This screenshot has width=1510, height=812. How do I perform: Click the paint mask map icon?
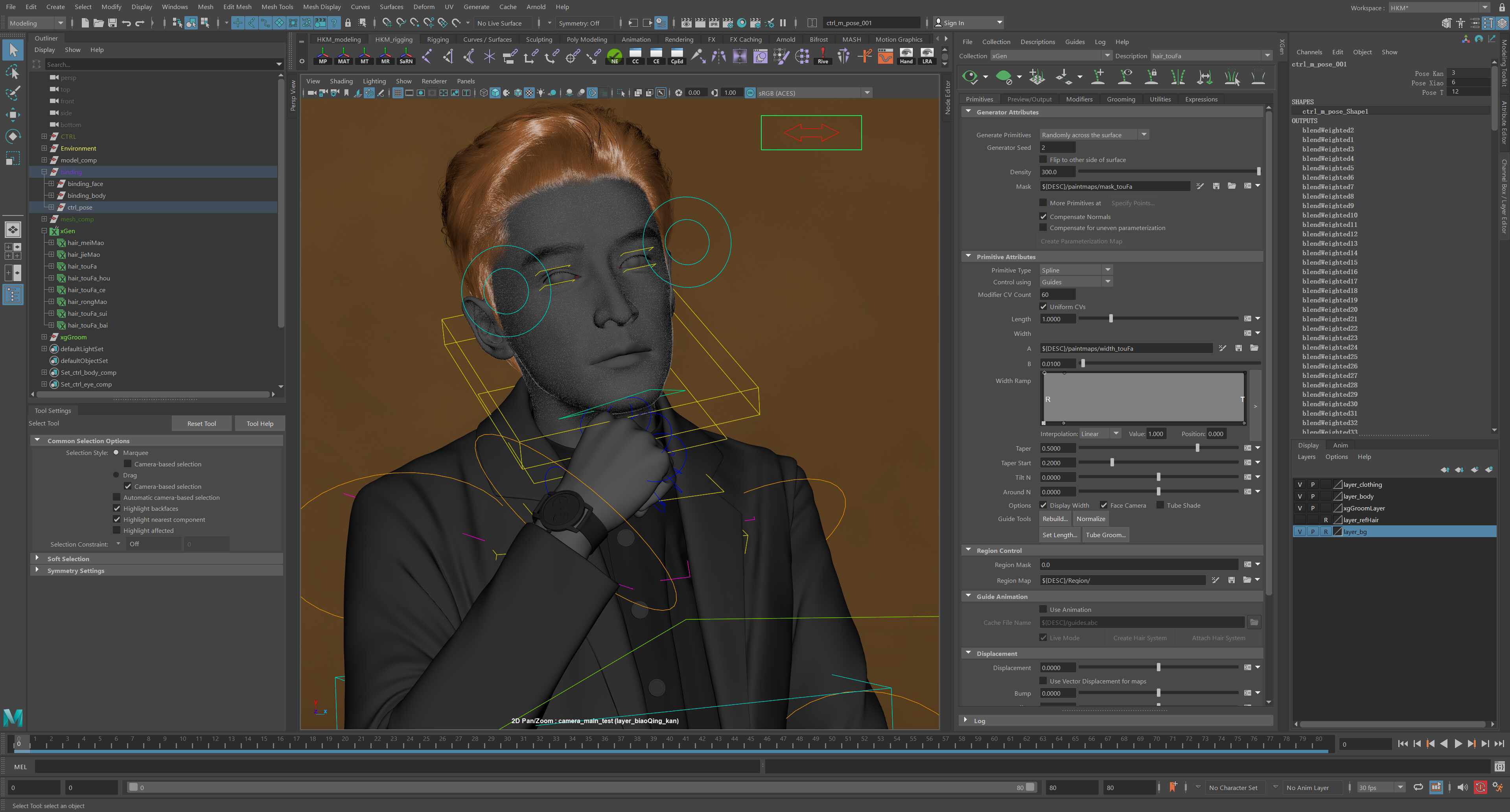[x=1200, y=186]
